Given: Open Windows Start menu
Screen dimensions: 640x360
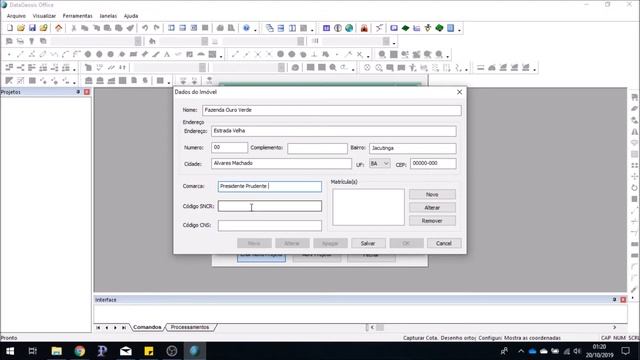Looking at the screenshot, I should [10, 351].
